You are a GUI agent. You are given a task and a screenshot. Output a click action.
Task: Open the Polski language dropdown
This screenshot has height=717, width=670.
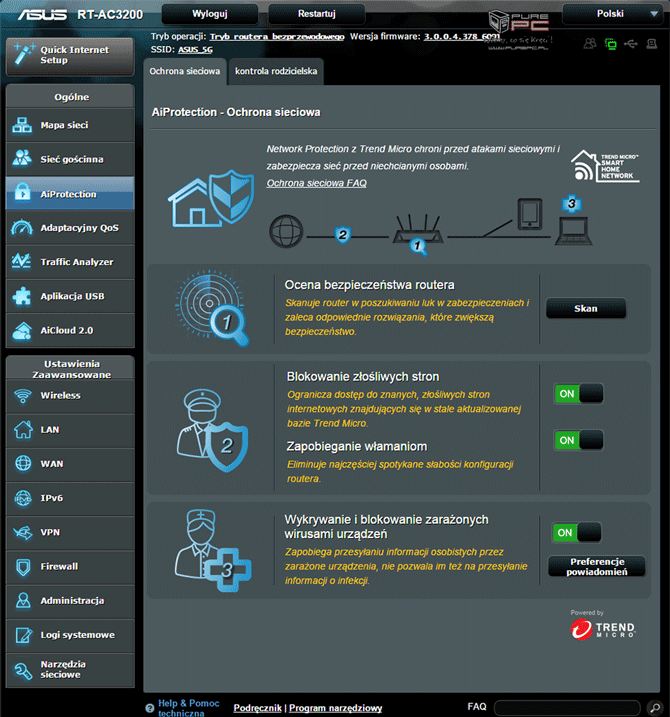click(612, 14)
